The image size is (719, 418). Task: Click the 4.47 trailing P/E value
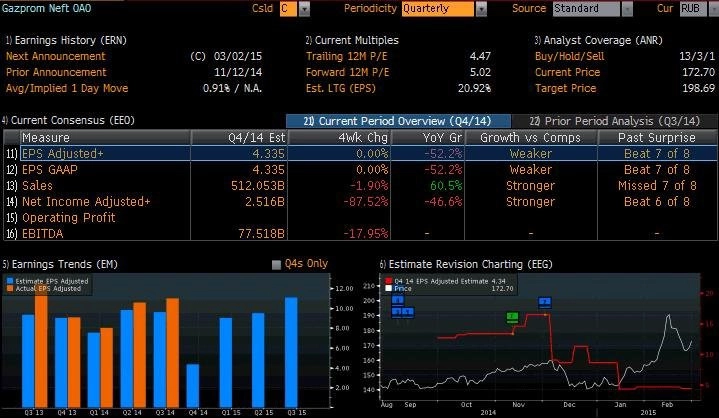pos(480,56)
